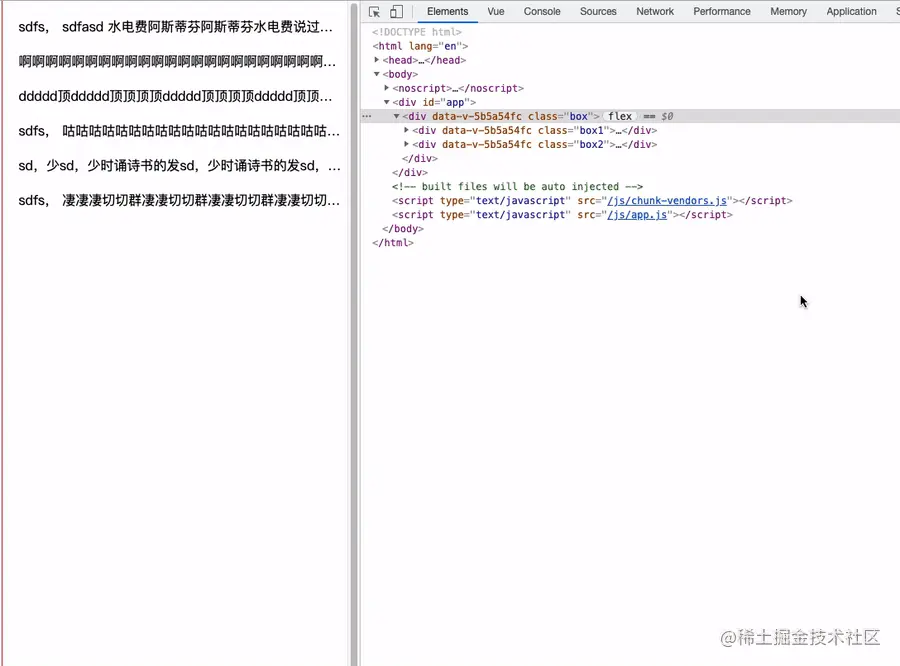The width and height of the screenshot is (900, 666).
Task: Collapse the div class box node
Action: click(396, 116)
